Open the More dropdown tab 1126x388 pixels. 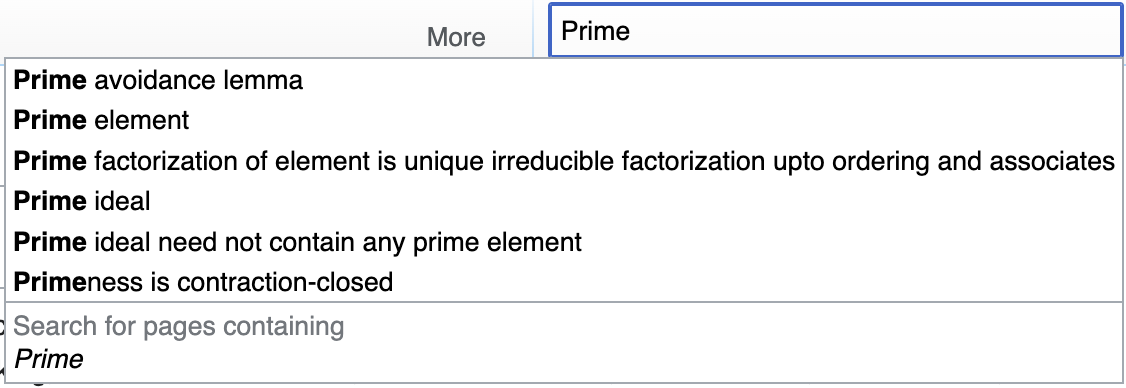(456, 37)
